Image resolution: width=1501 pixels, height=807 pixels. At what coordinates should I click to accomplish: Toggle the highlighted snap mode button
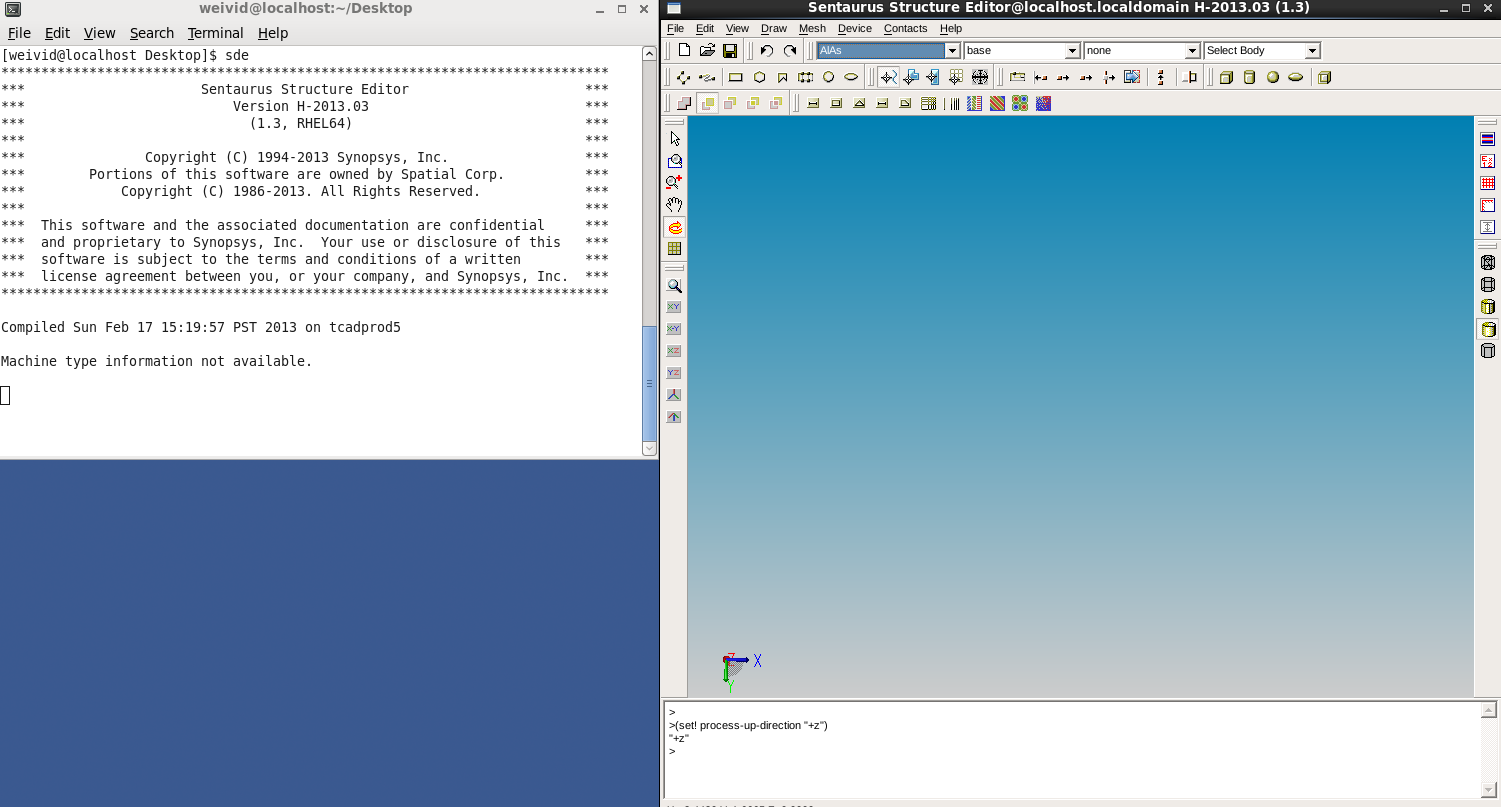click(x=888, y=77)
